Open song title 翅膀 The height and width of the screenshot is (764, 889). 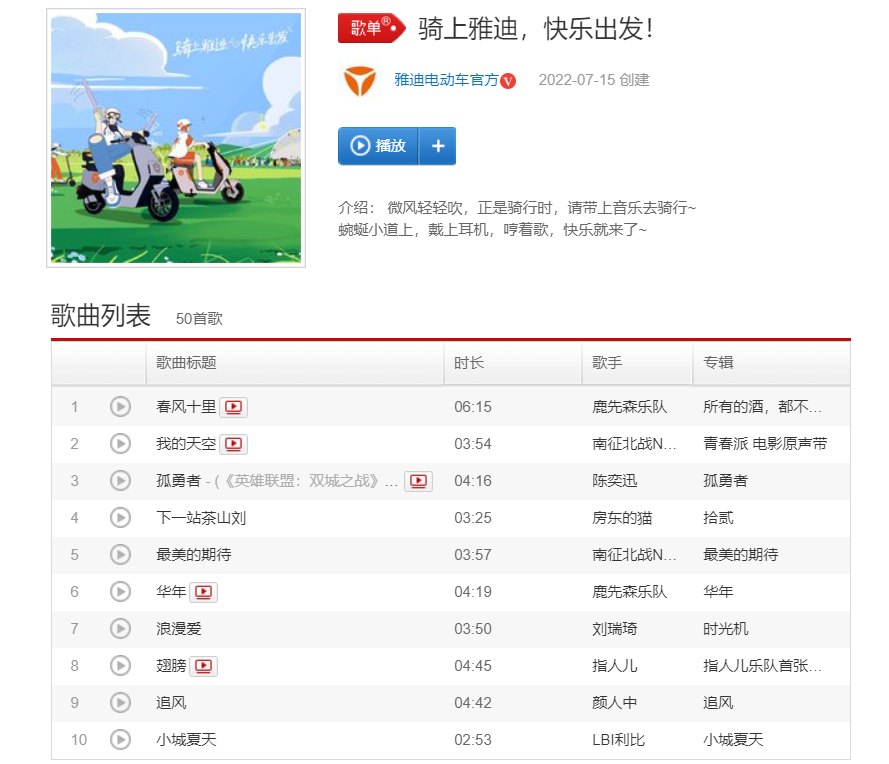pyautogui.click(x=171, y=665)
